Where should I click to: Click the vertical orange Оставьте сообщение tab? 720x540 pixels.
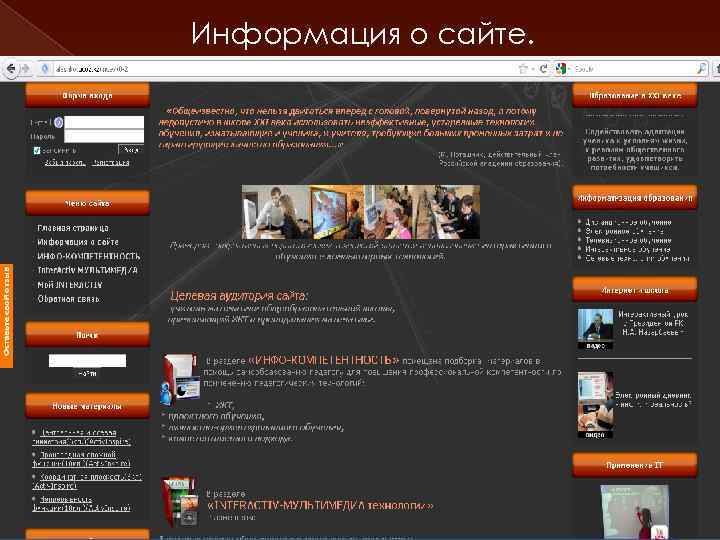point(6,315)
